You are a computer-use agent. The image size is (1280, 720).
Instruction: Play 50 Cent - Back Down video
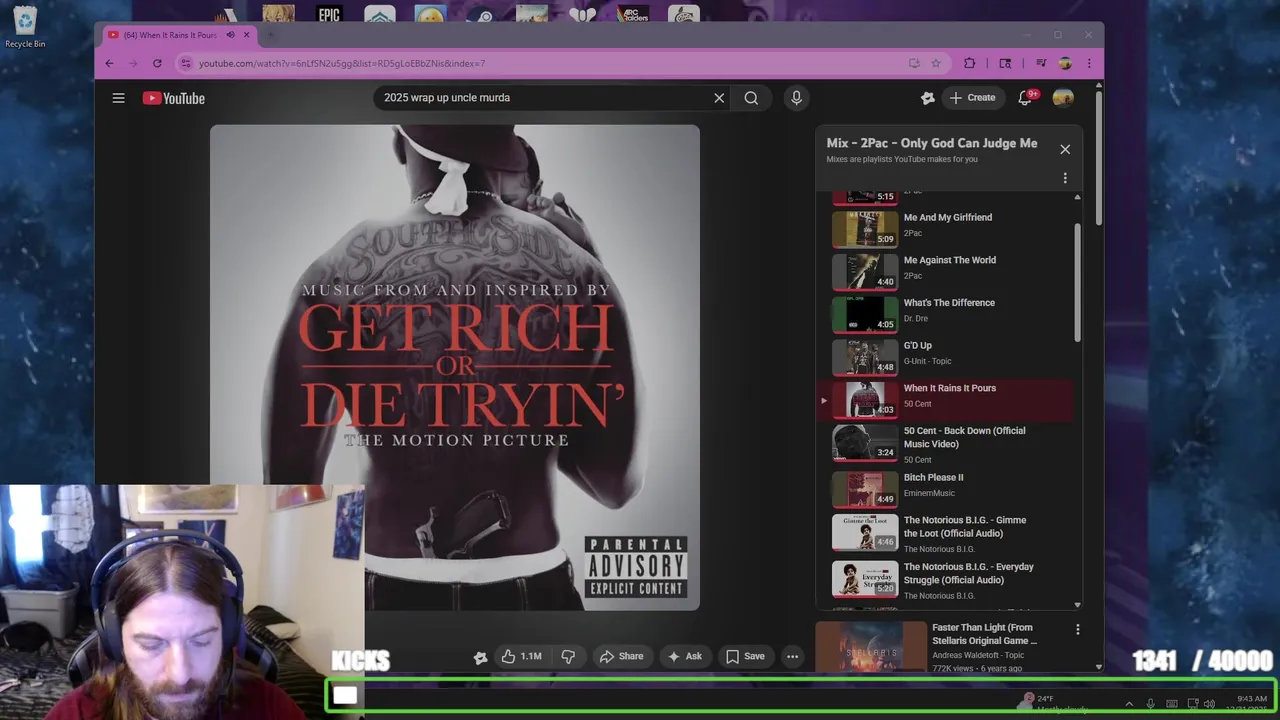pos(945,444)
